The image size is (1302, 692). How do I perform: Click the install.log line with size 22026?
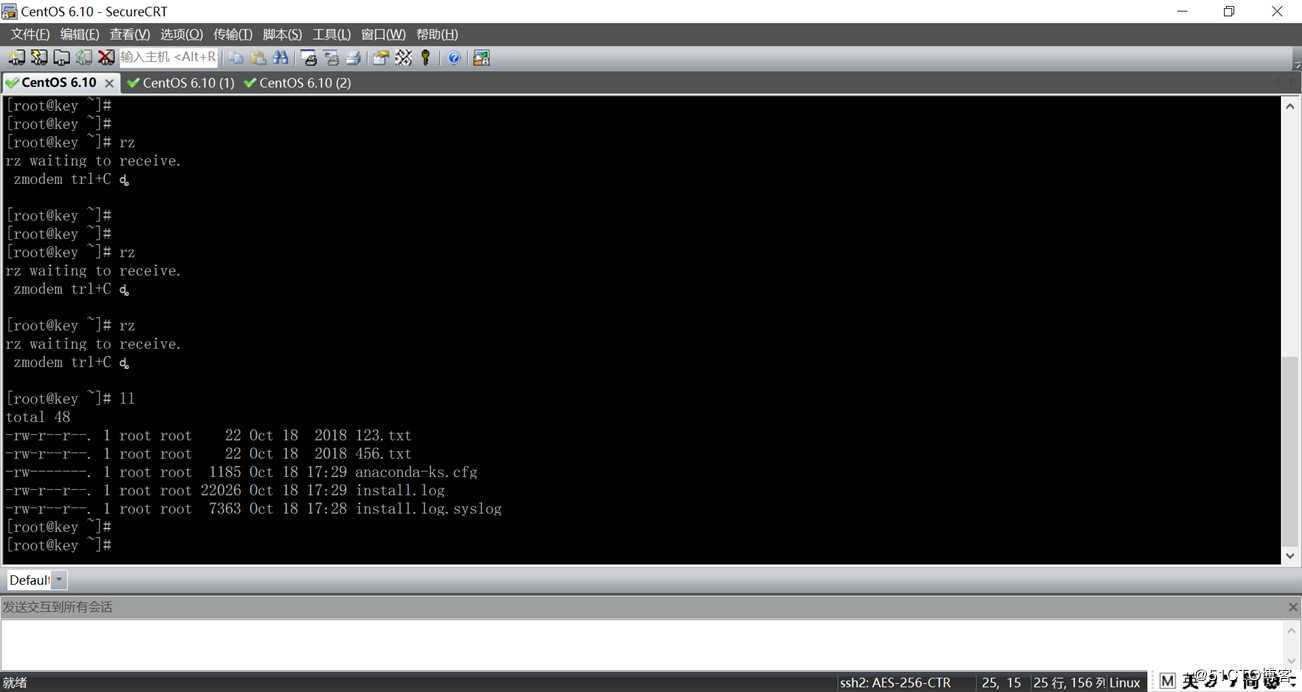[x=225, y=490]
